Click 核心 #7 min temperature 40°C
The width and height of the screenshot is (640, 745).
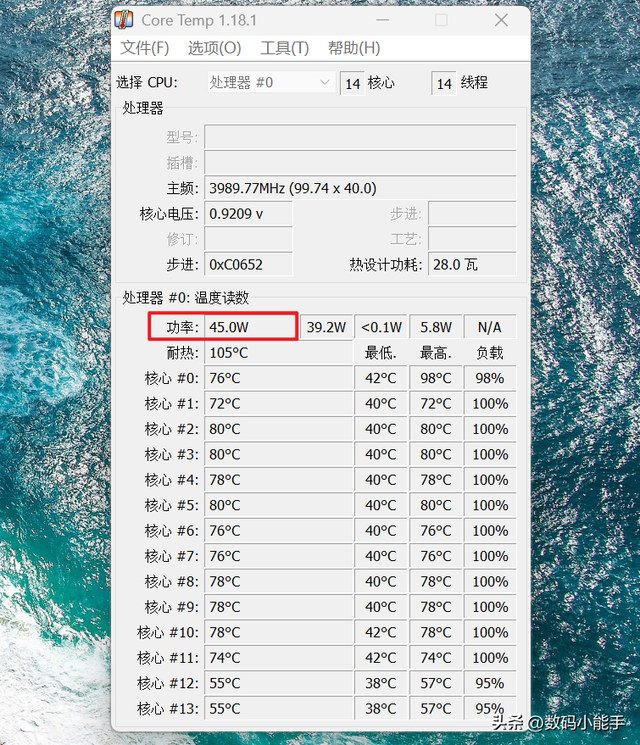[381, 556]
